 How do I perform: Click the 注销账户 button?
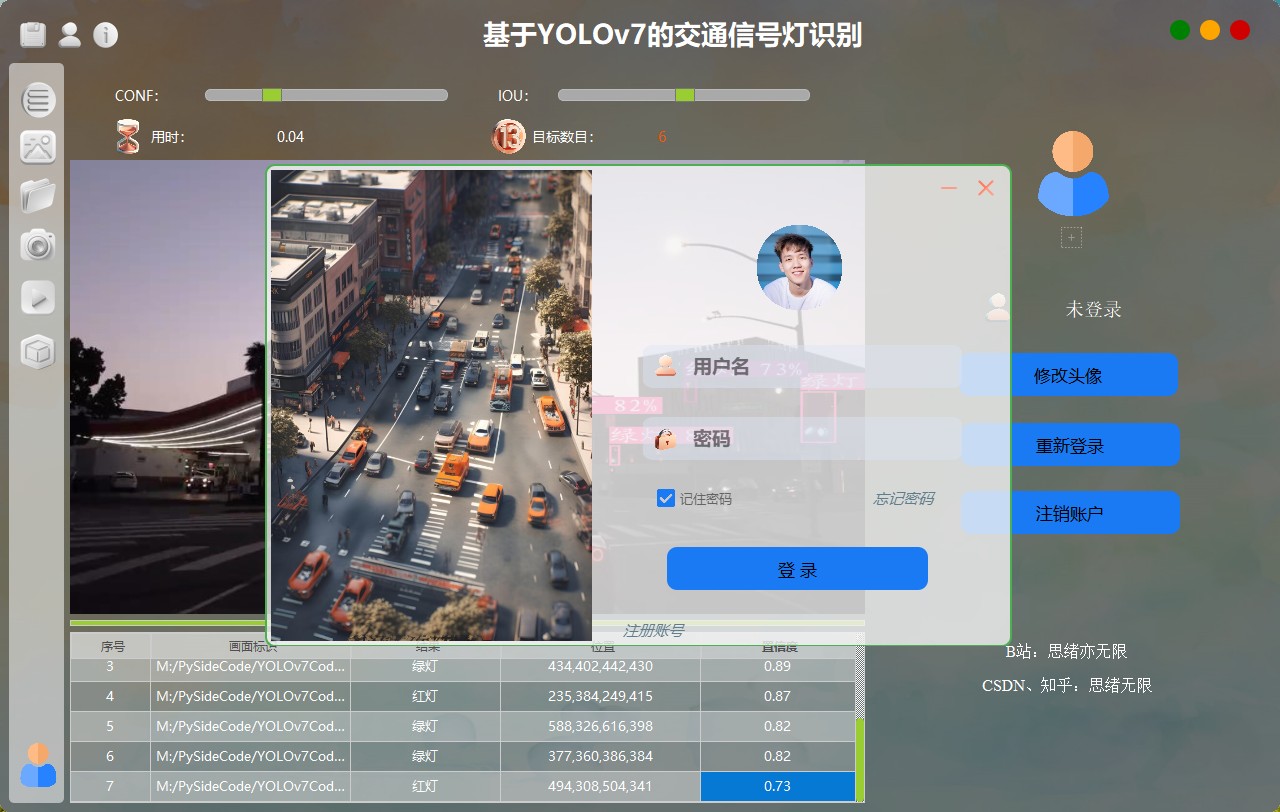(1069, 513)
